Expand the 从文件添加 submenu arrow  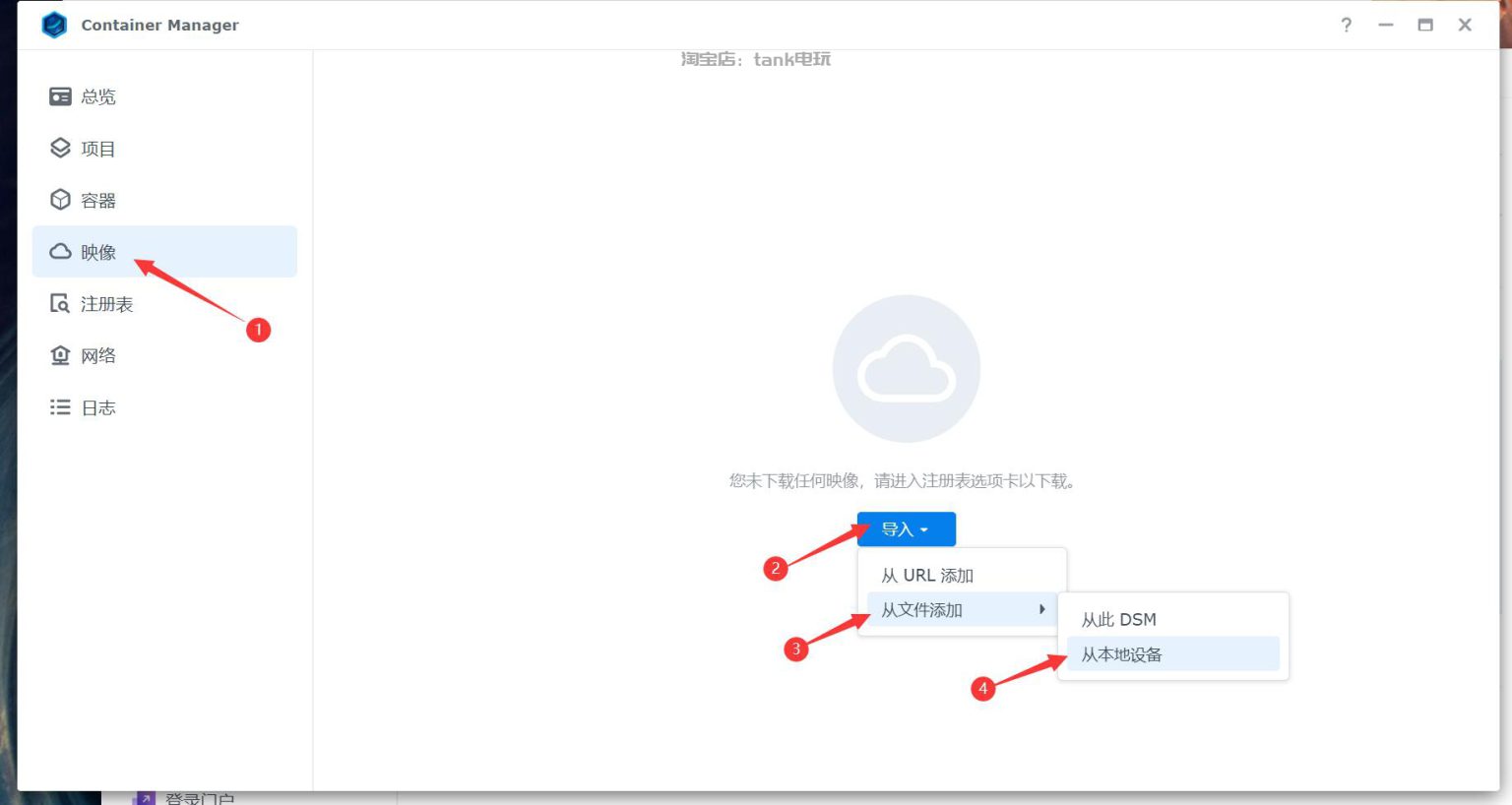pyautogui.click(x=1041, y=610)
